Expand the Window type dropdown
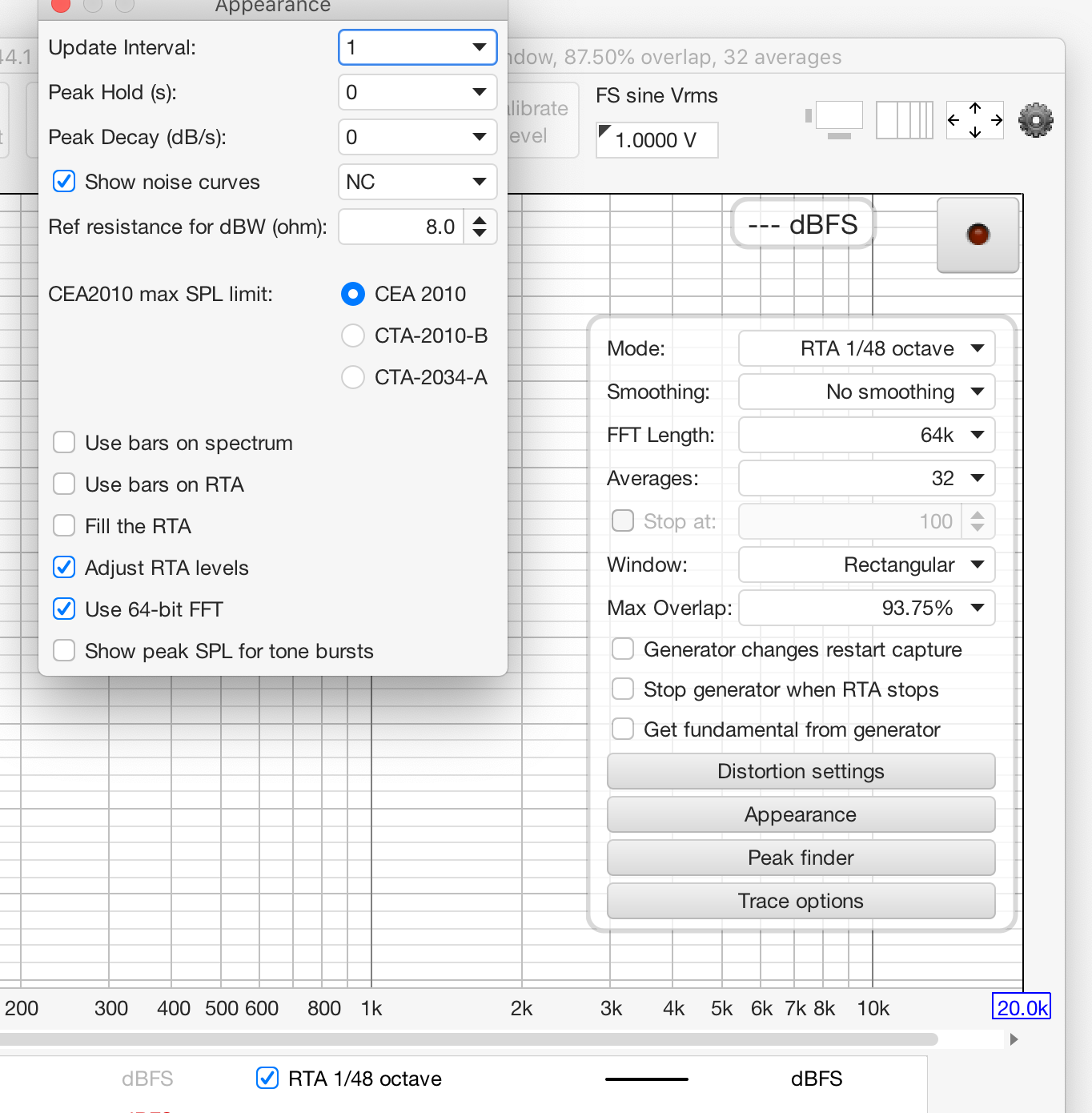Image resolution: width=1092 pixels, height=1113 pixels. coord(866,565)
